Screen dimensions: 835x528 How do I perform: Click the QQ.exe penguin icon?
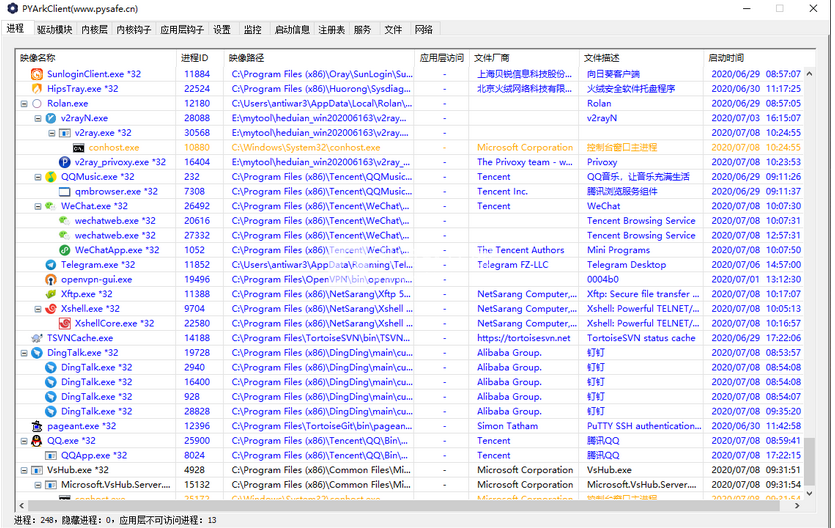click(37, 441)
